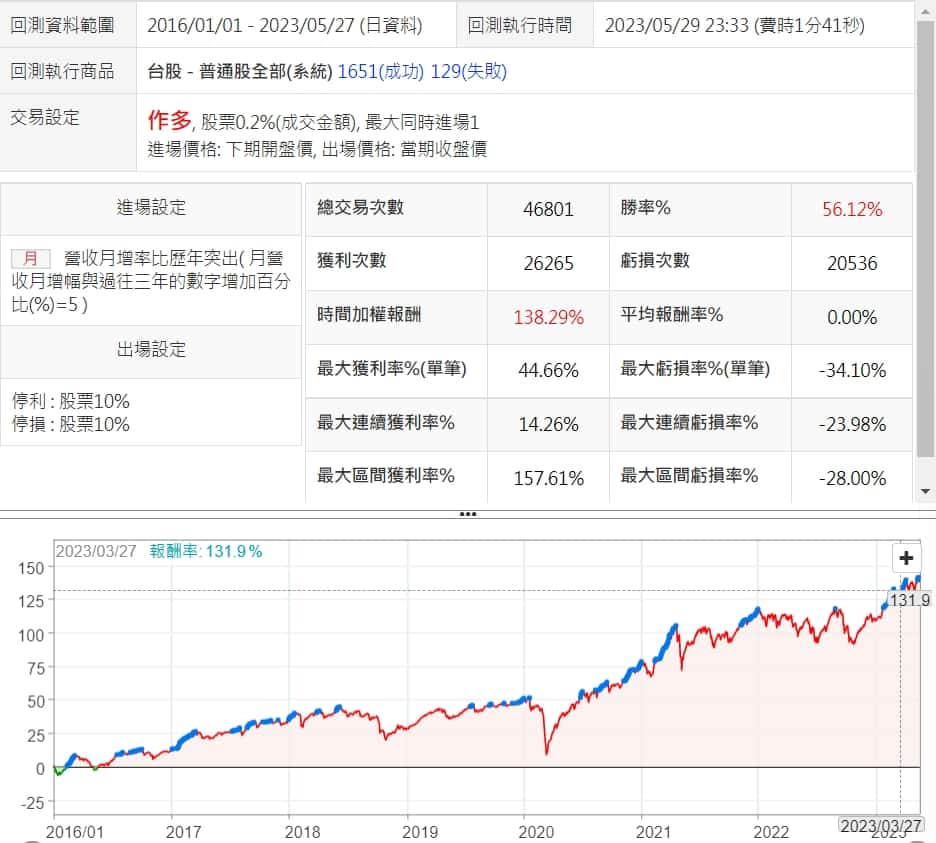Select the 進場設定 section header
Screen dimensions: 936x843
[151, 208]
